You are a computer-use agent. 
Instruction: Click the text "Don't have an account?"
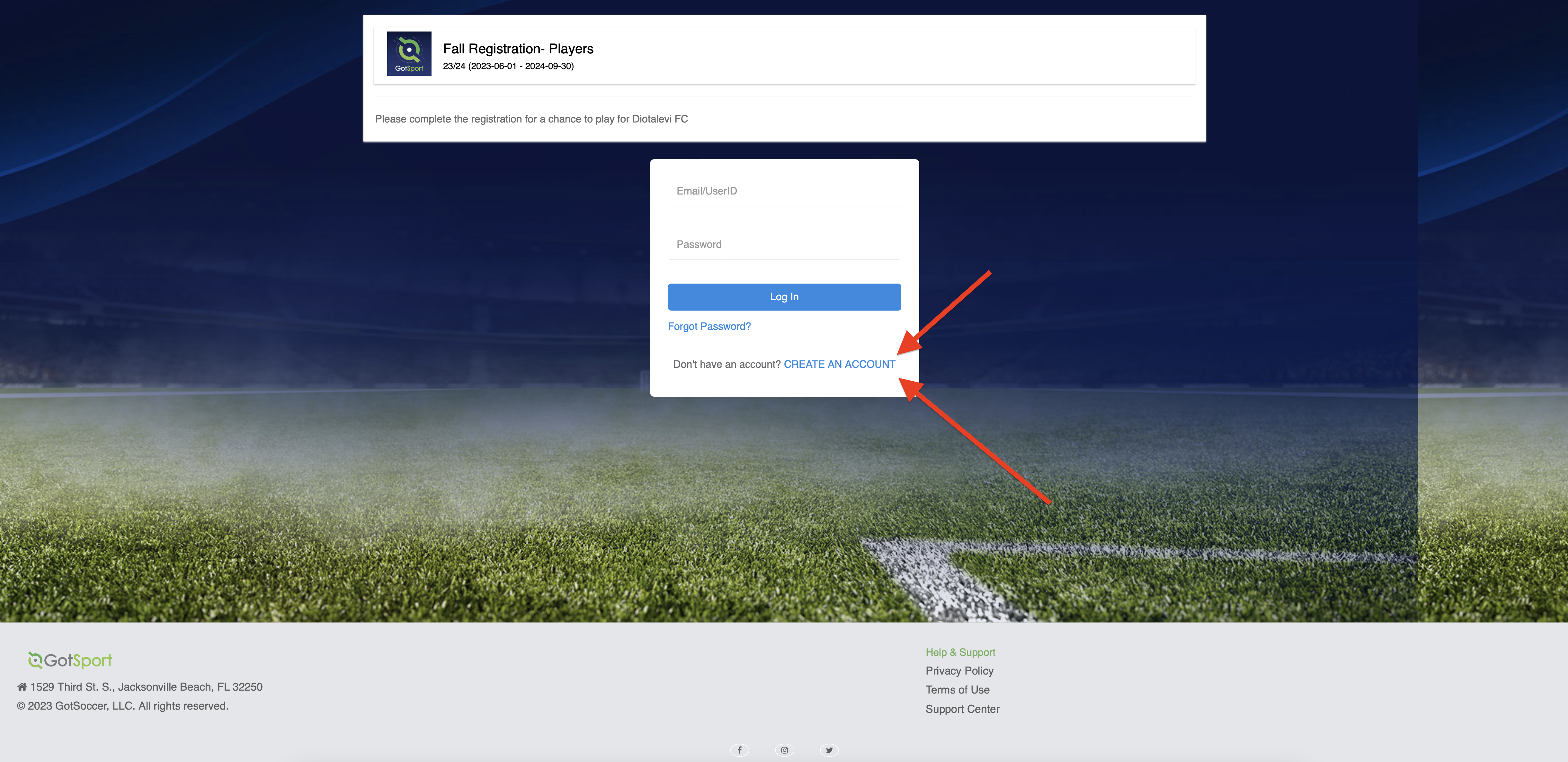727,364
